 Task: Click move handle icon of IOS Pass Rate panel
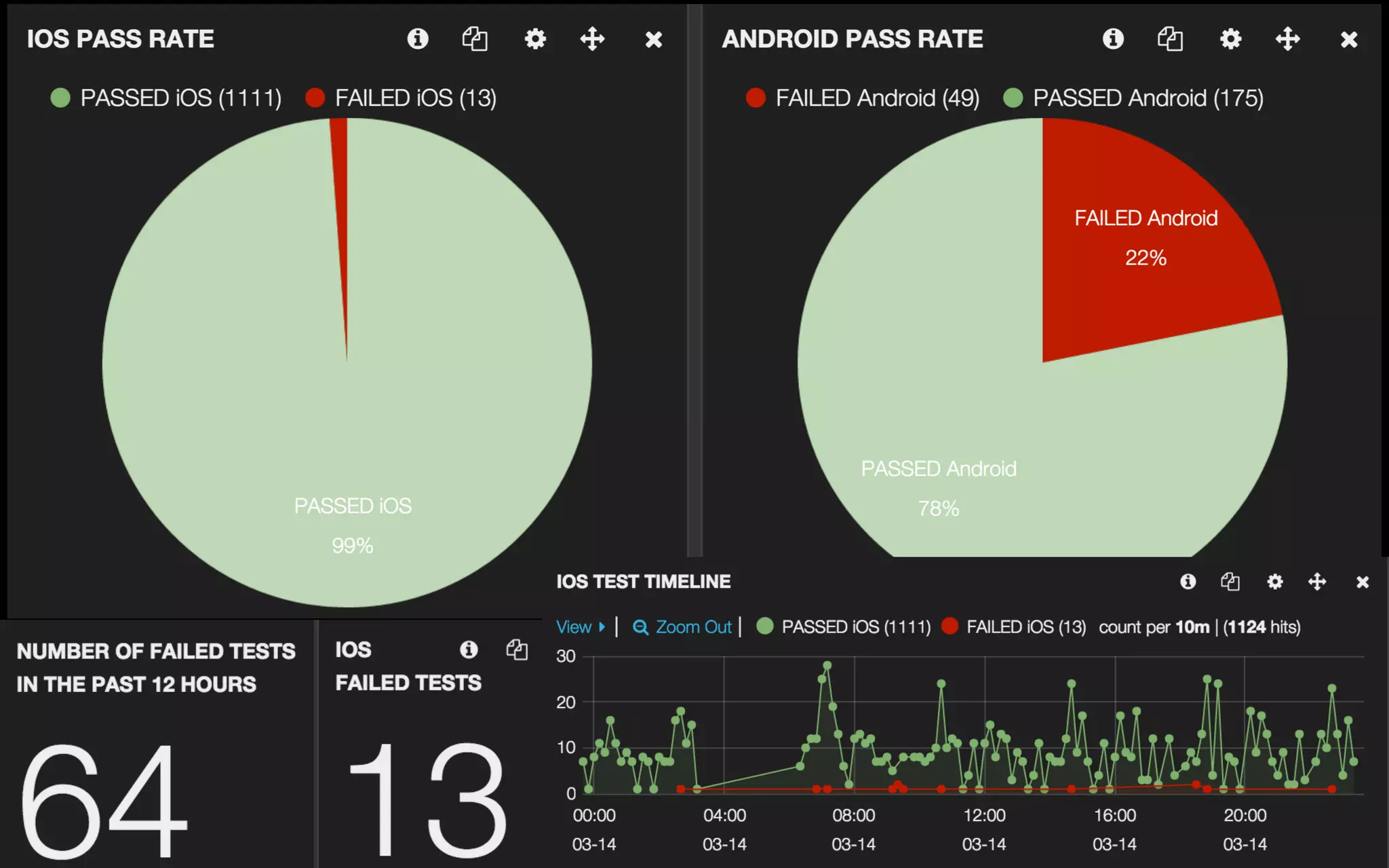(592, 39)
